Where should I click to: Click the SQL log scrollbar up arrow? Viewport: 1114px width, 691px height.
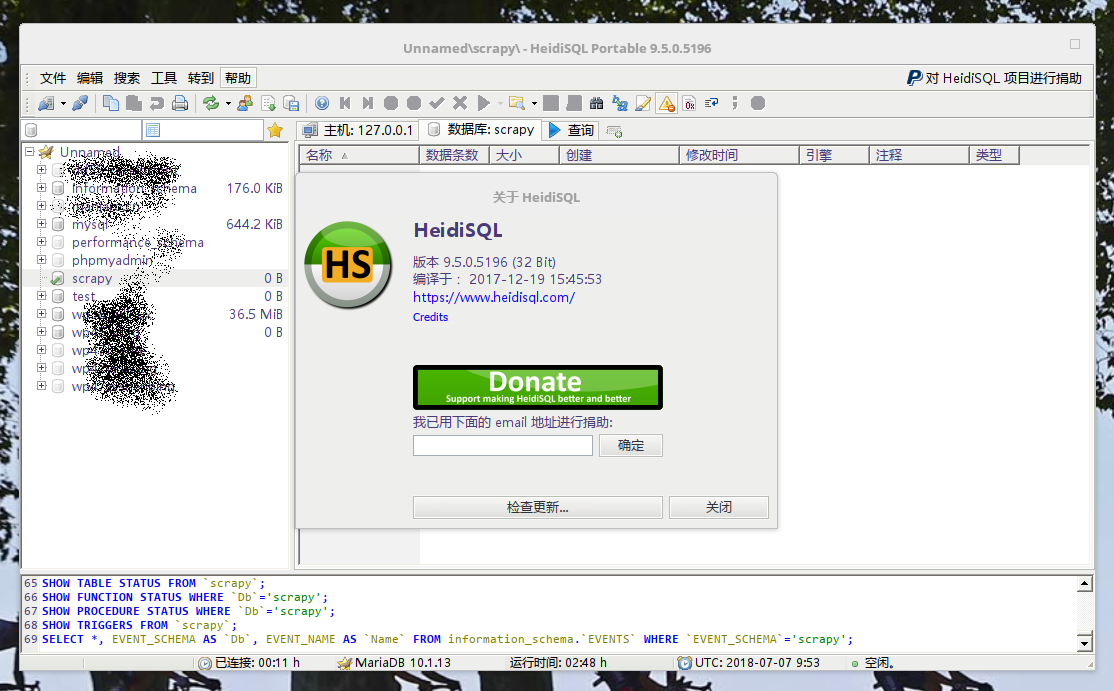point(1084,584)
